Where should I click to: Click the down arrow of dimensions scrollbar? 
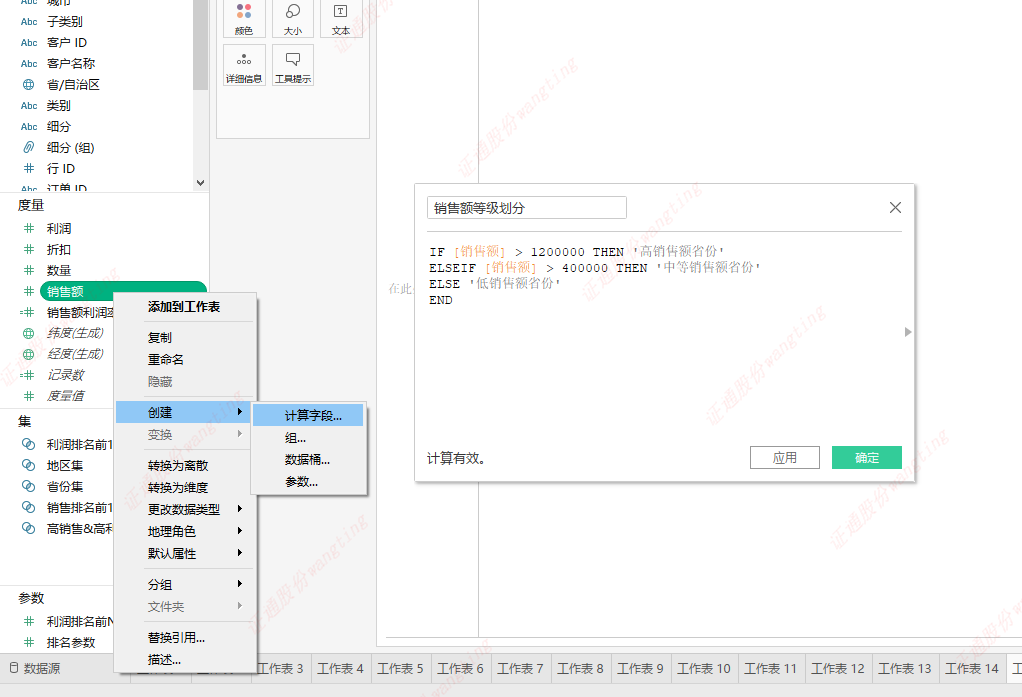201,183
